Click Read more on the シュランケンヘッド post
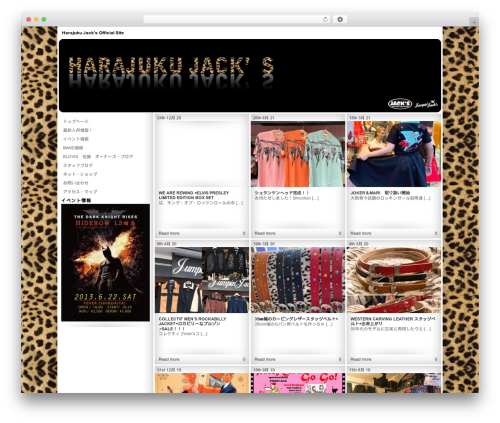 tap(265, 233)
